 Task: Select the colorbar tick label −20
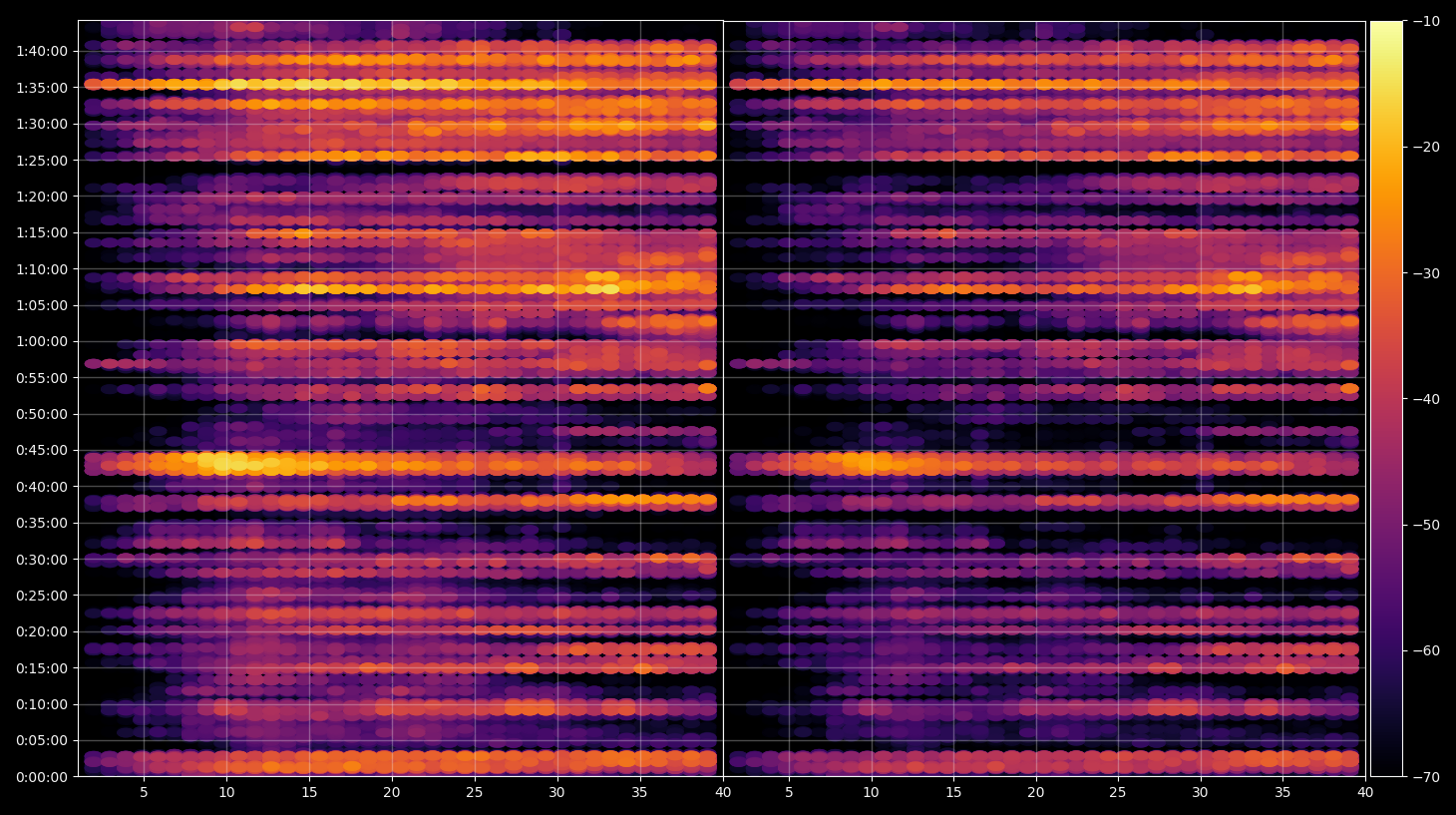coord(1426,147)
